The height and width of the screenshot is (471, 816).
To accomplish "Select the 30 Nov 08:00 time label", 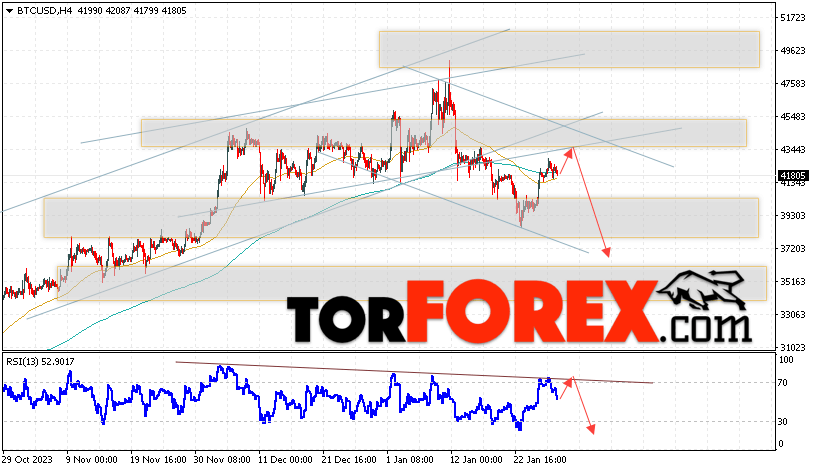I will click(x=222, y=460).
